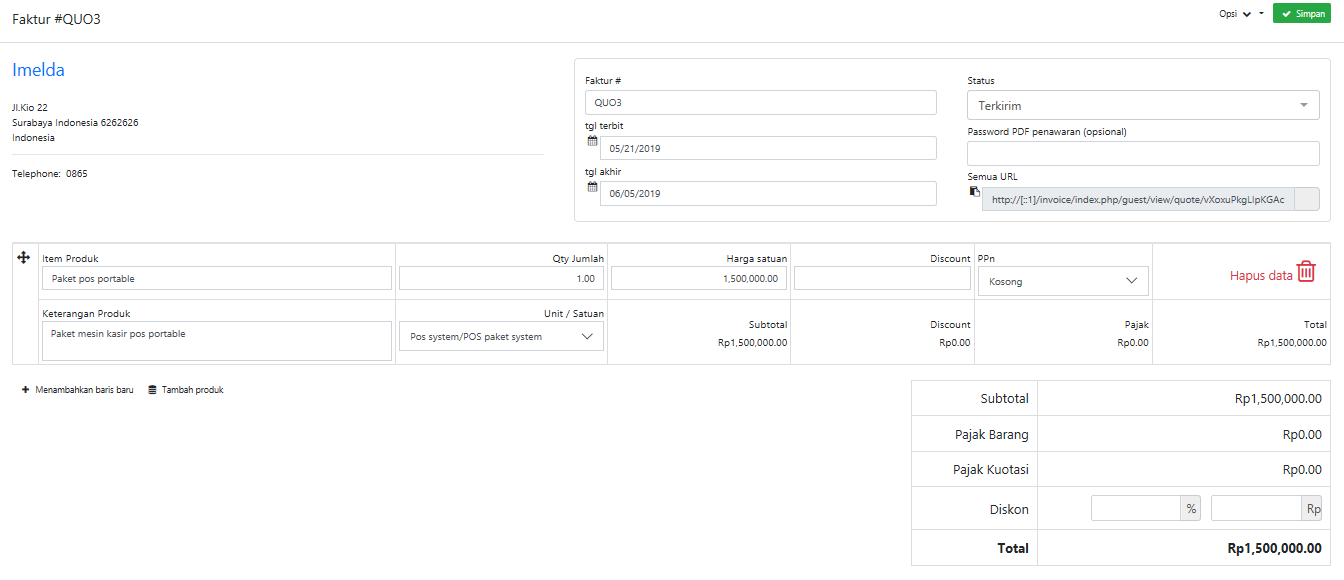This screenshot has width=1344, height=580.
Task: Click the Diskon Rp amount field
Action: (x=1255, y=509)
